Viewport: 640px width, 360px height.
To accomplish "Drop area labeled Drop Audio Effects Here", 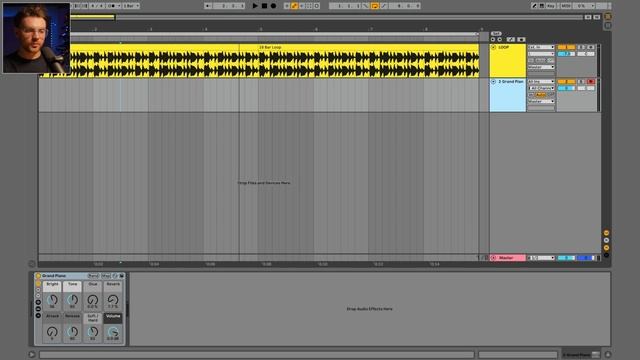I will [x=370, y=309].
